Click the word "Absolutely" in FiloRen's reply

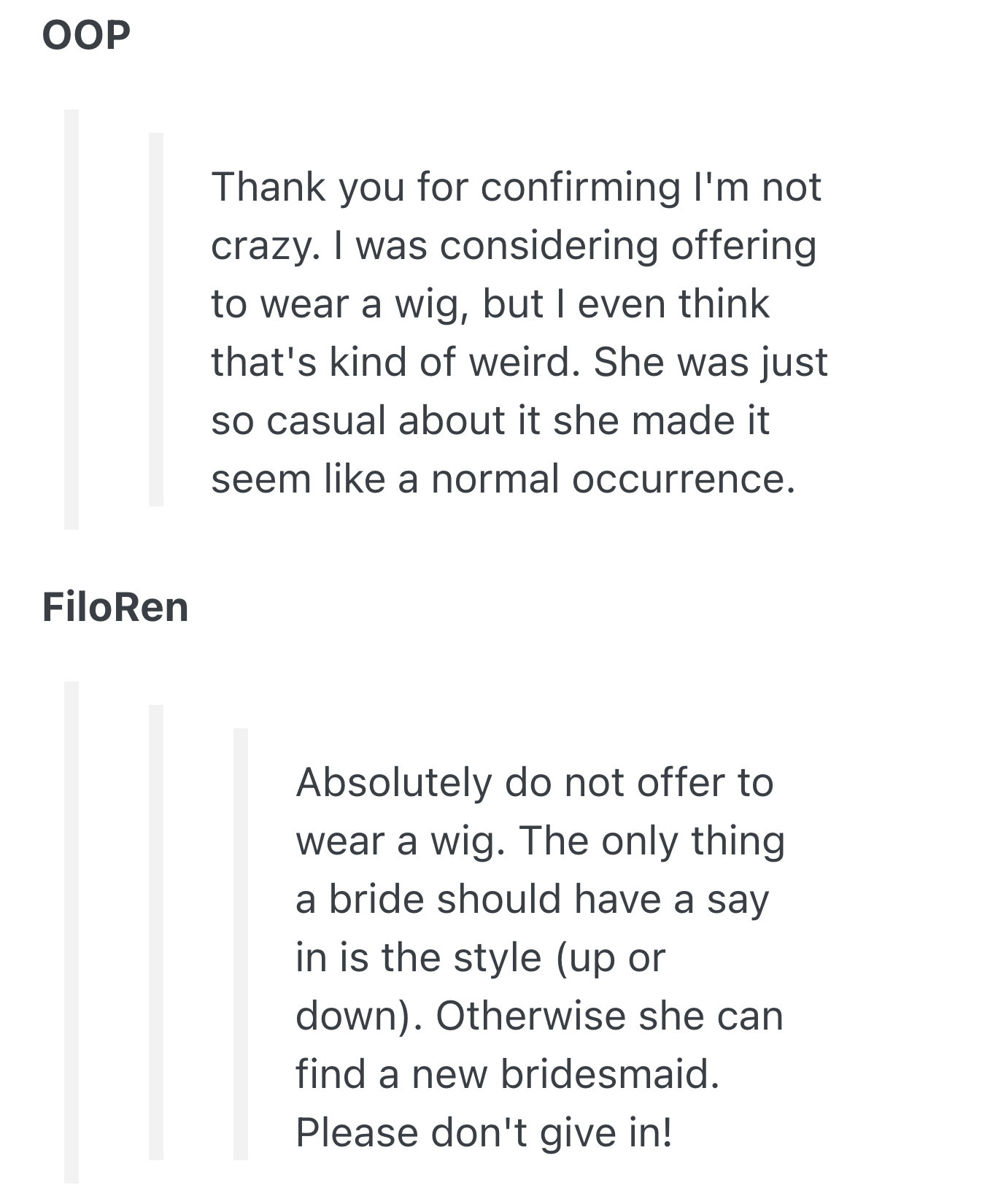[x=394, y=782]
